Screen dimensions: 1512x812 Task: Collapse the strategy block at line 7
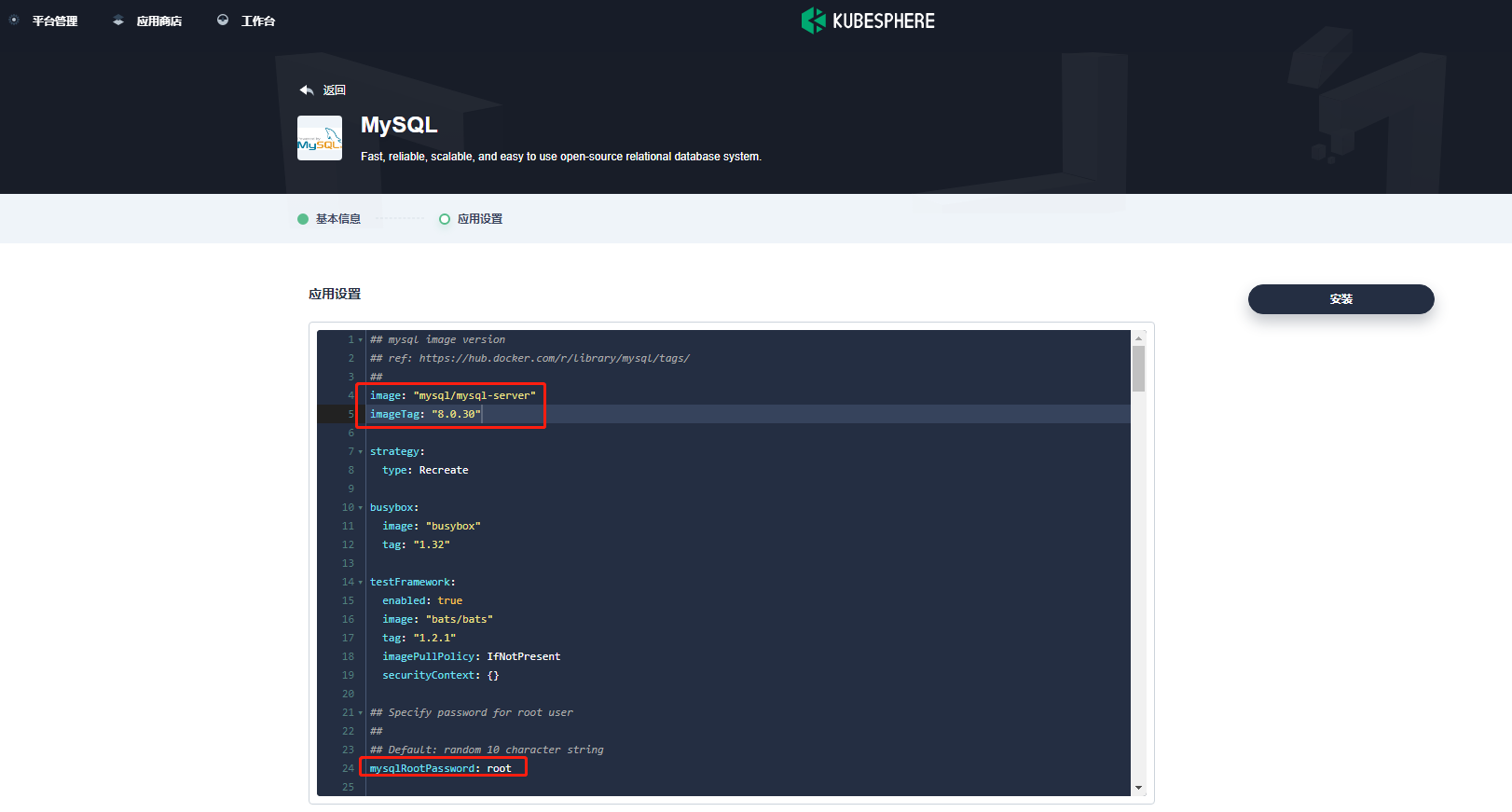point(361,452)
